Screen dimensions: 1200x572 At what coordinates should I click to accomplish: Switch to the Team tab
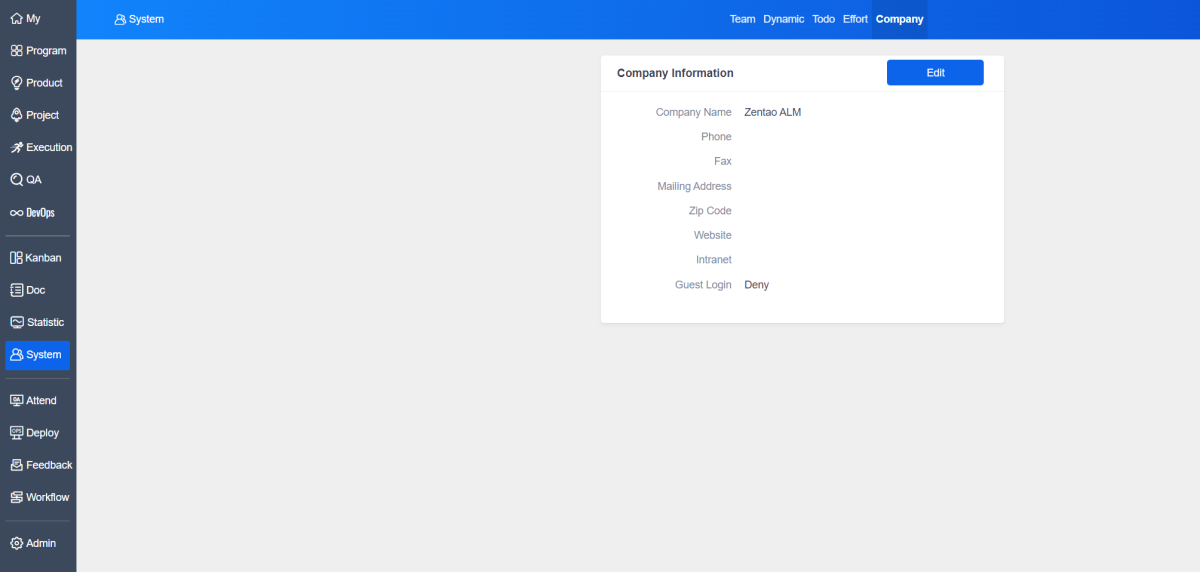(x=742, y=19)
